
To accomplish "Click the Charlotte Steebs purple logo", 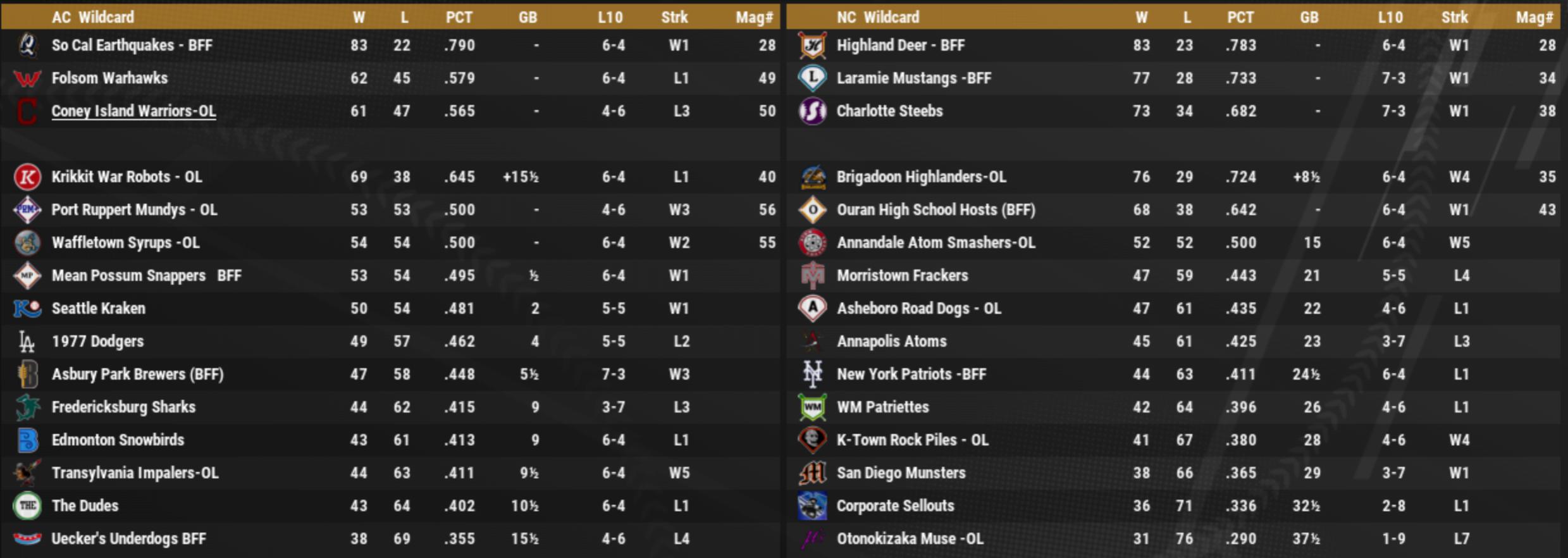I will click(813, 111).
